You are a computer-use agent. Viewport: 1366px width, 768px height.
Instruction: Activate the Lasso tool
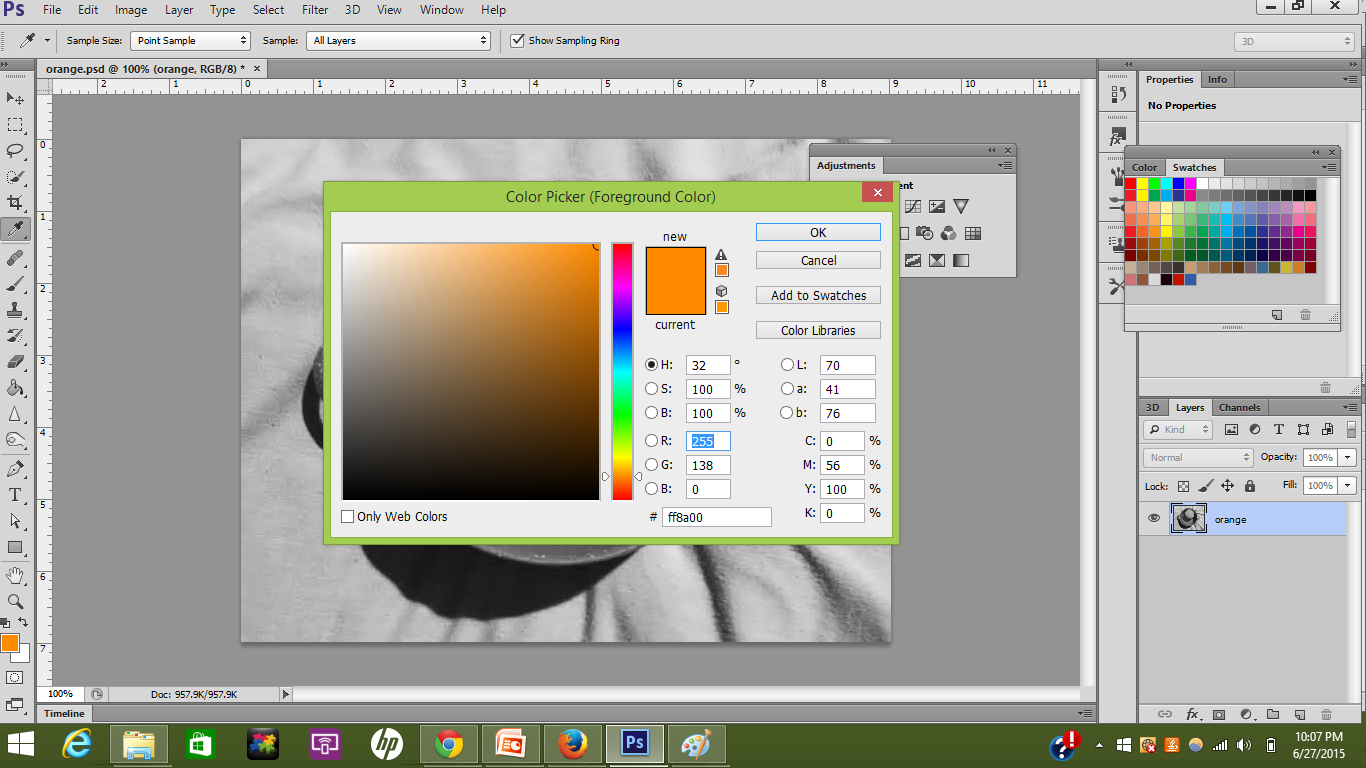[15, 151]
